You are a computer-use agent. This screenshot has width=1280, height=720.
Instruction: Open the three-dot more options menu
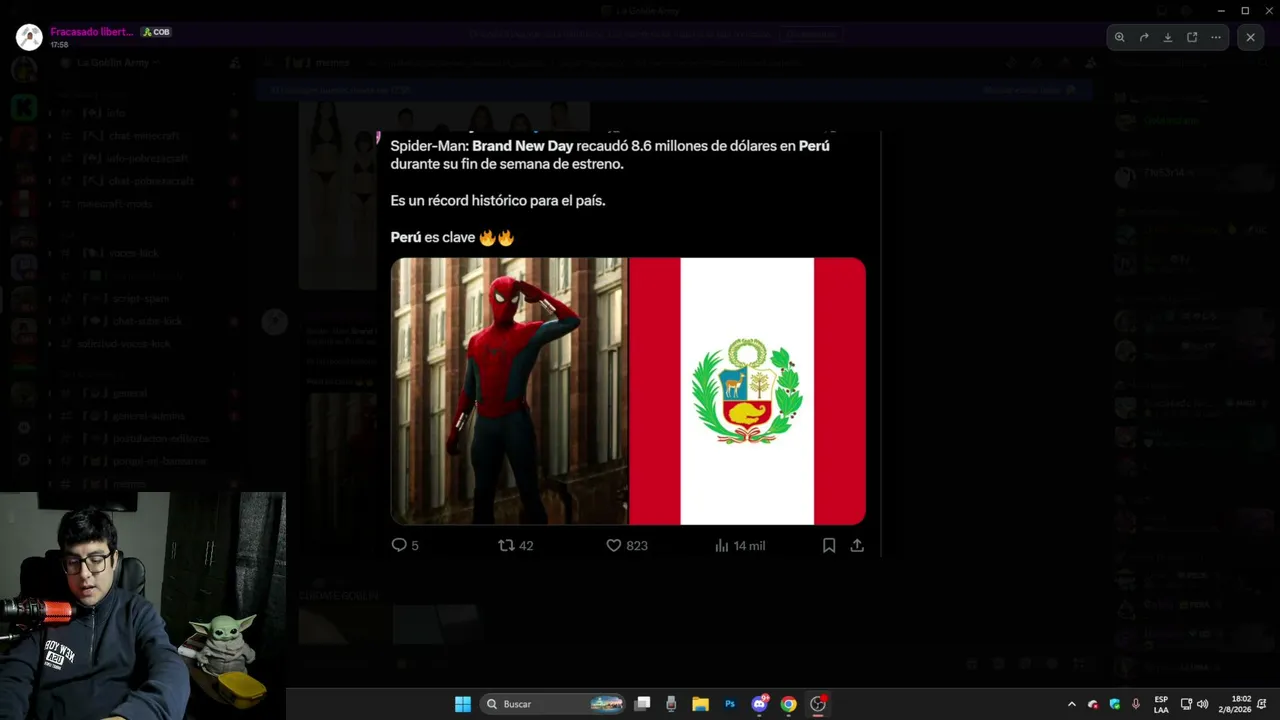pos(1216,38)
